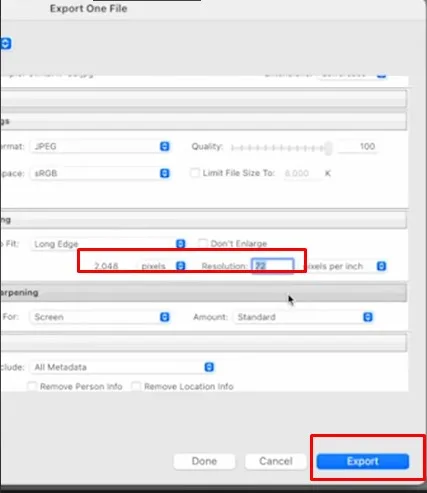Click the Quality slider handle
This screenshot has height=493, width=427.
(x=328, y=148)
